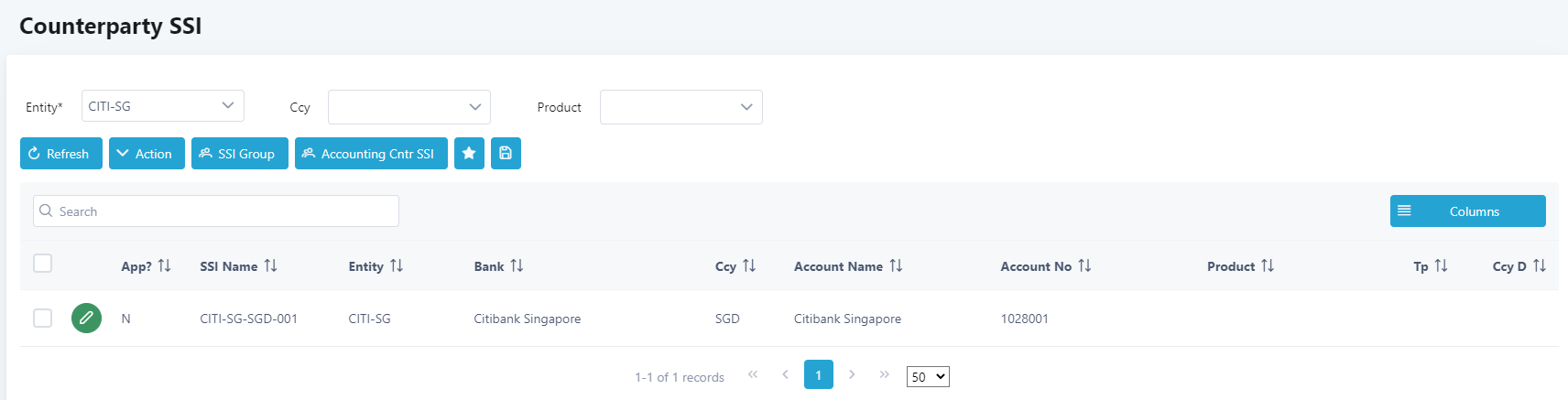Click the SSI Group button
Viewport: 1568px width, 400px height.
click(x=239, y=154)
